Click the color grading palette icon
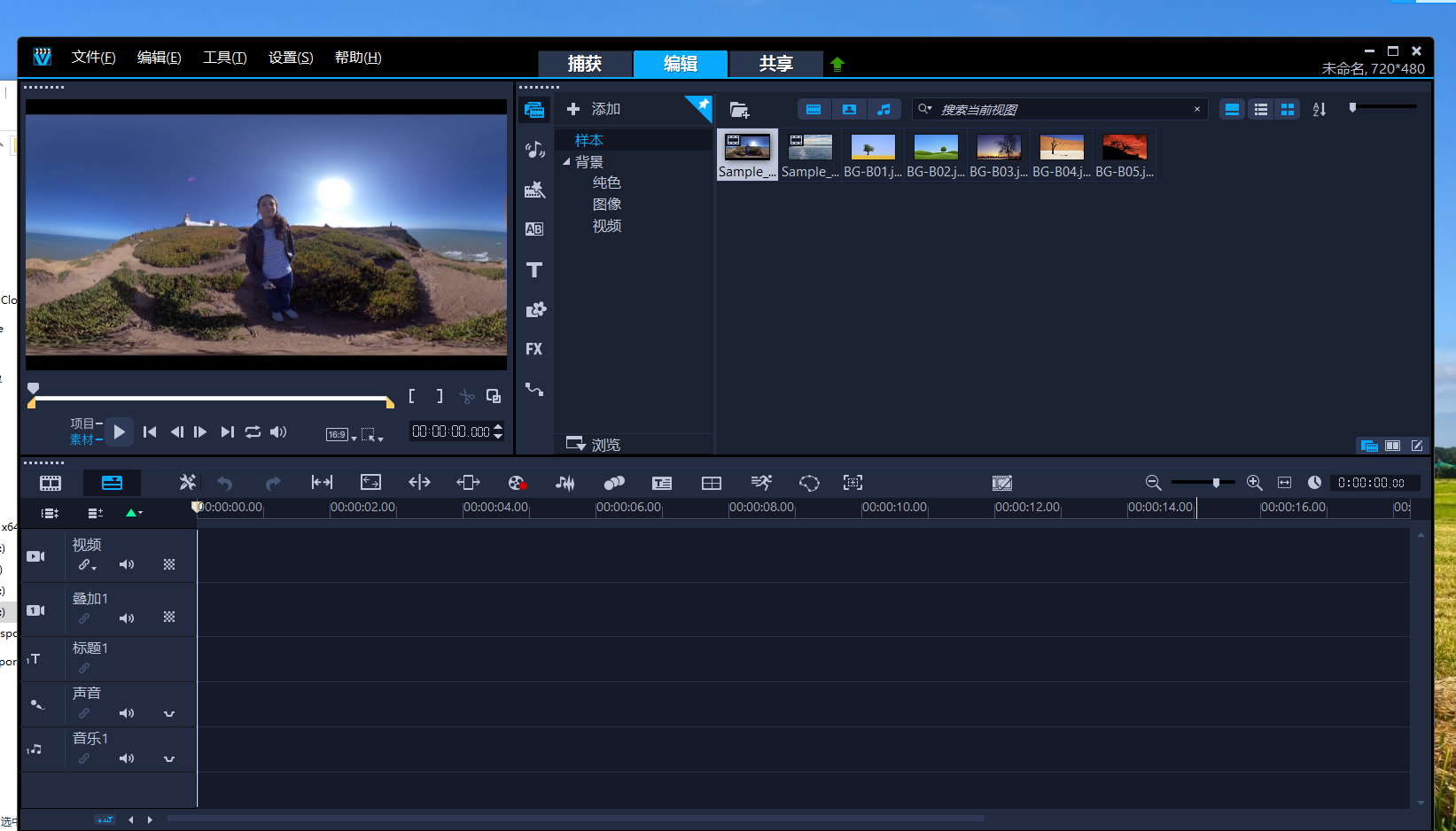Screen dimensions: 1456x831 coord(518,483)
